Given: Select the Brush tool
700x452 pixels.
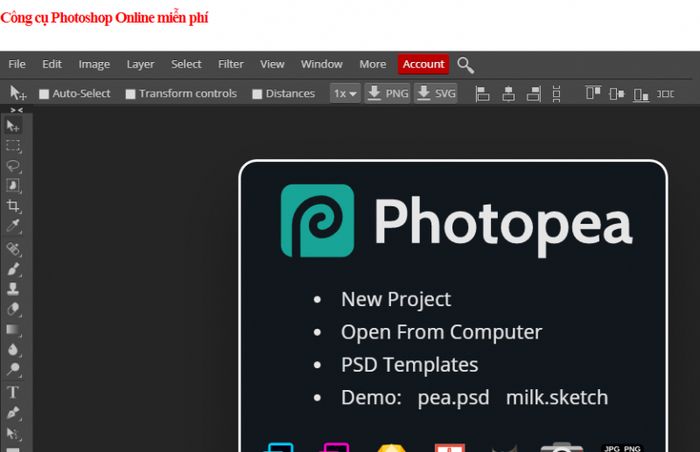Looking at the screenshot, I should tap(13, 269).
